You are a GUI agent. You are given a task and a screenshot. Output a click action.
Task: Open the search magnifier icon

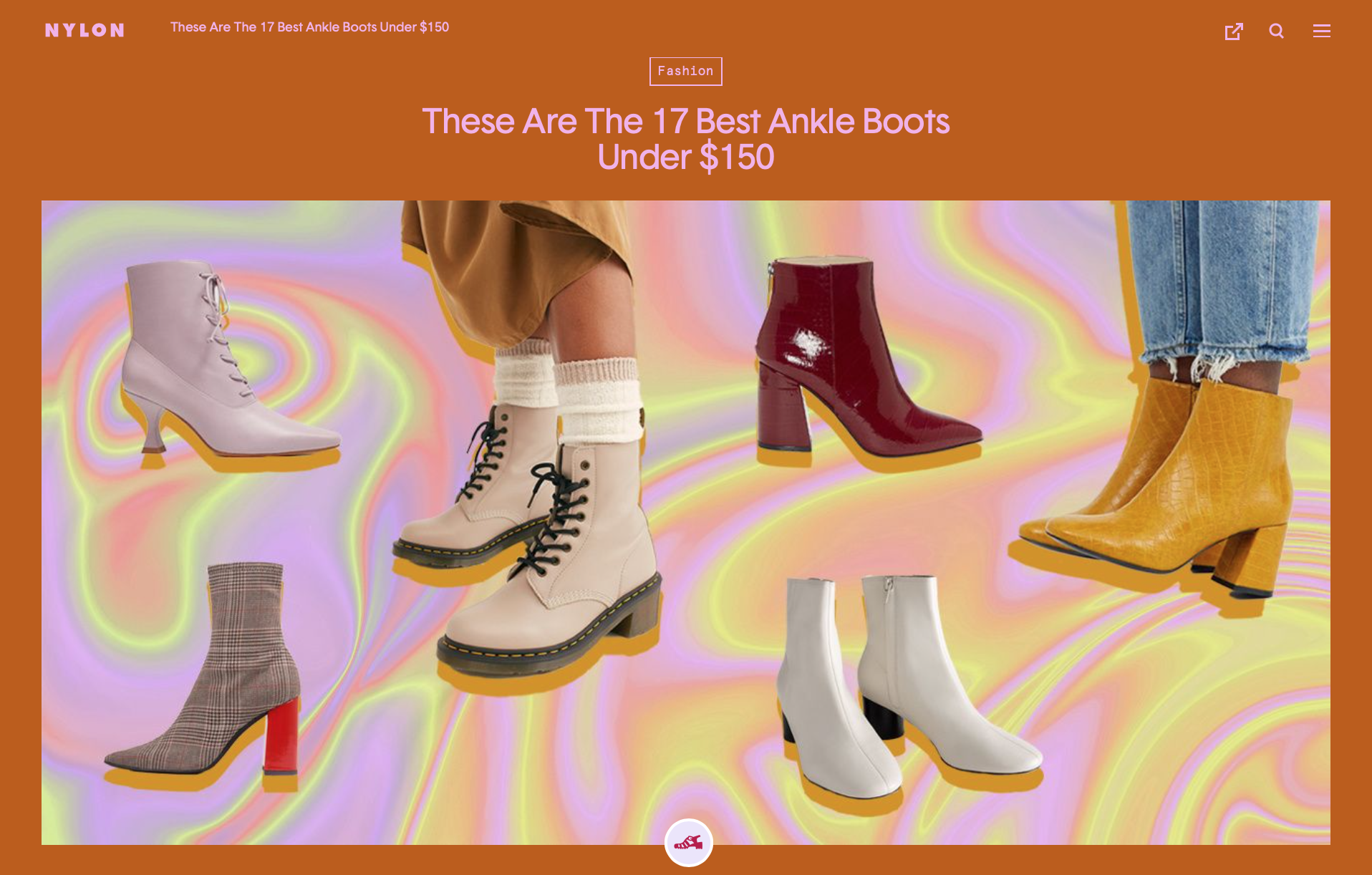pos(1277,31)
